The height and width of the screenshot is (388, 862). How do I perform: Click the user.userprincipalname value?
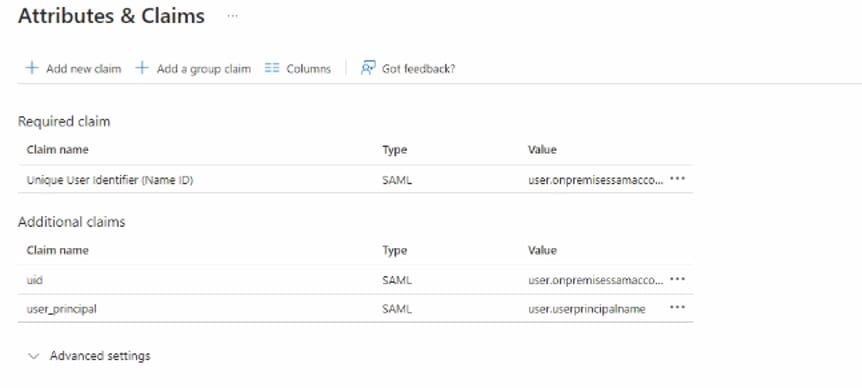pyautogui.click(x=587, y=309)
